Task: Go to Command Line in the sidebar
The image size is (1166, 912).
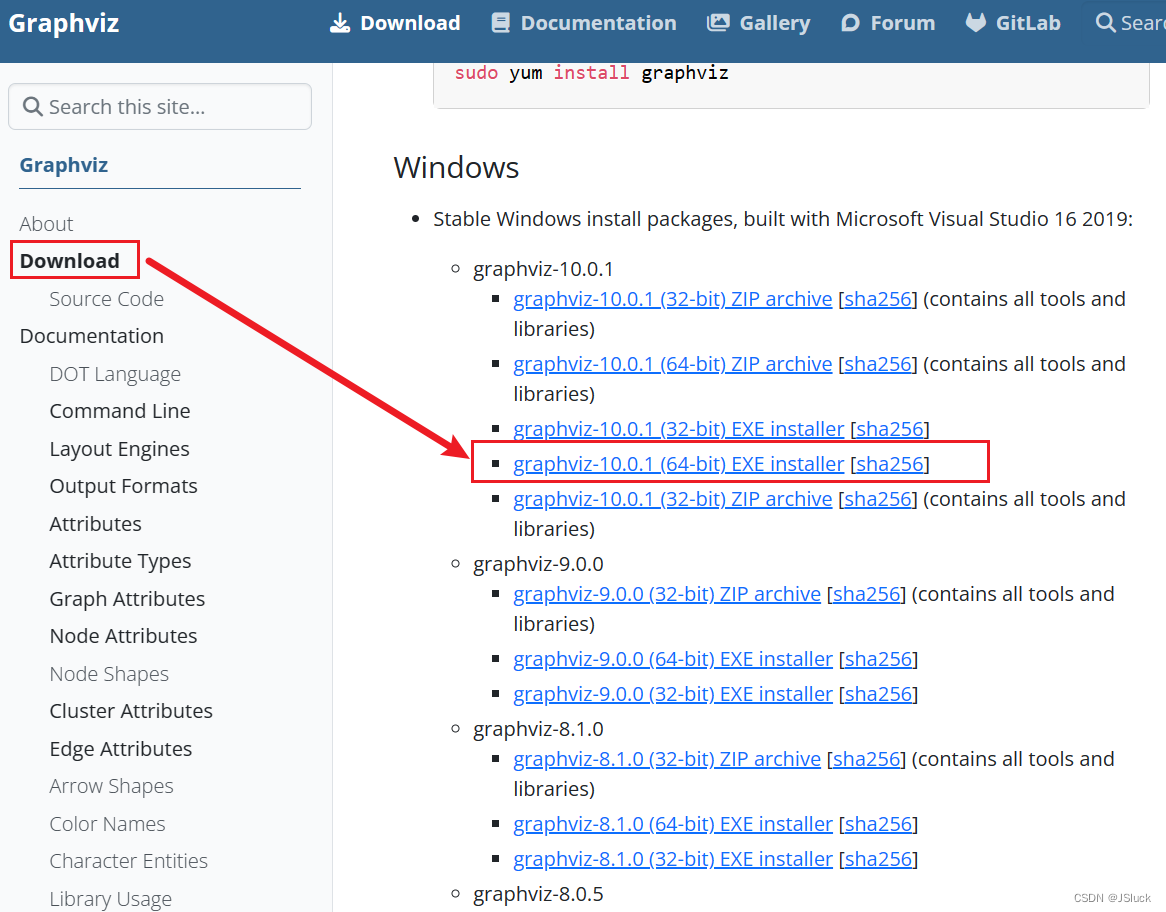Action: tap(120, 411)
